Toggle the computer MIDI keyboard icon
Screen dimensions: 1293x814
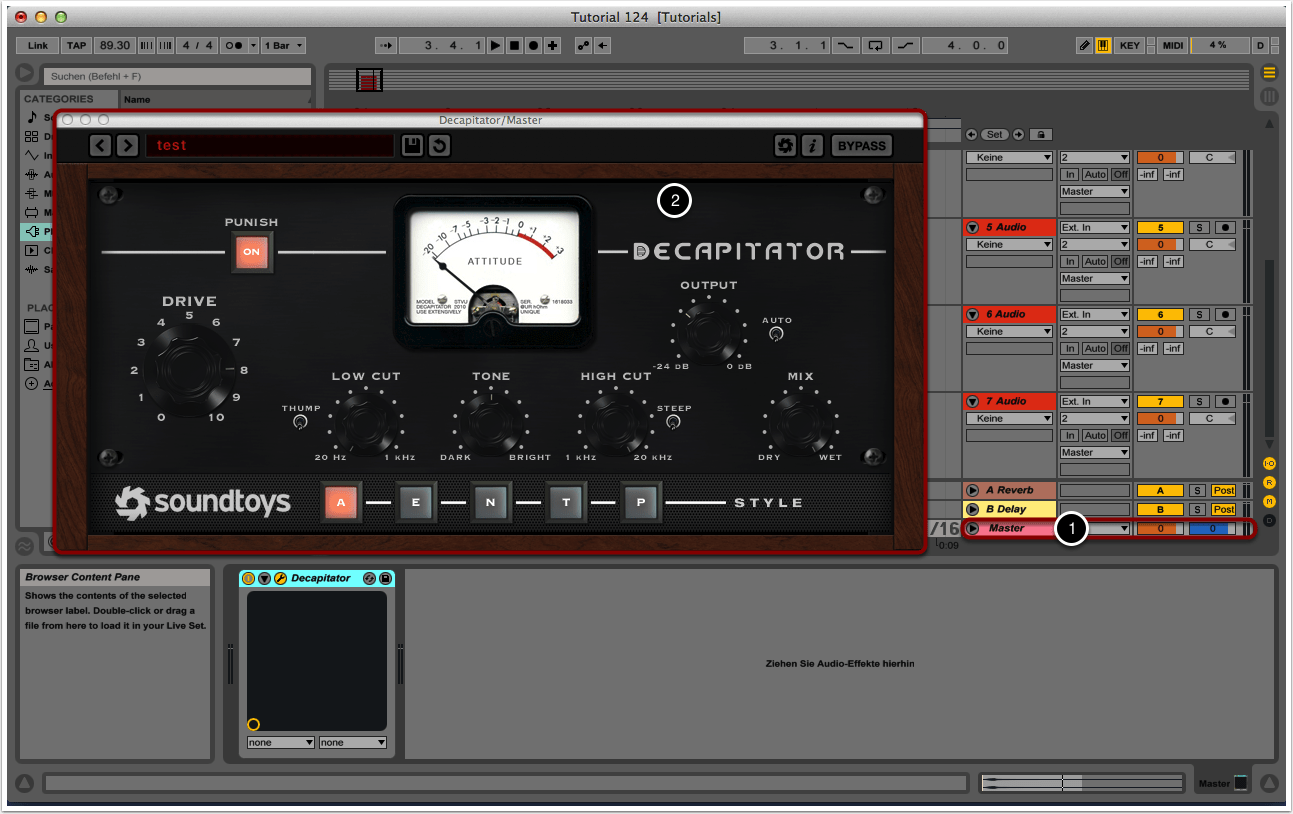(x=1103, y=46)
